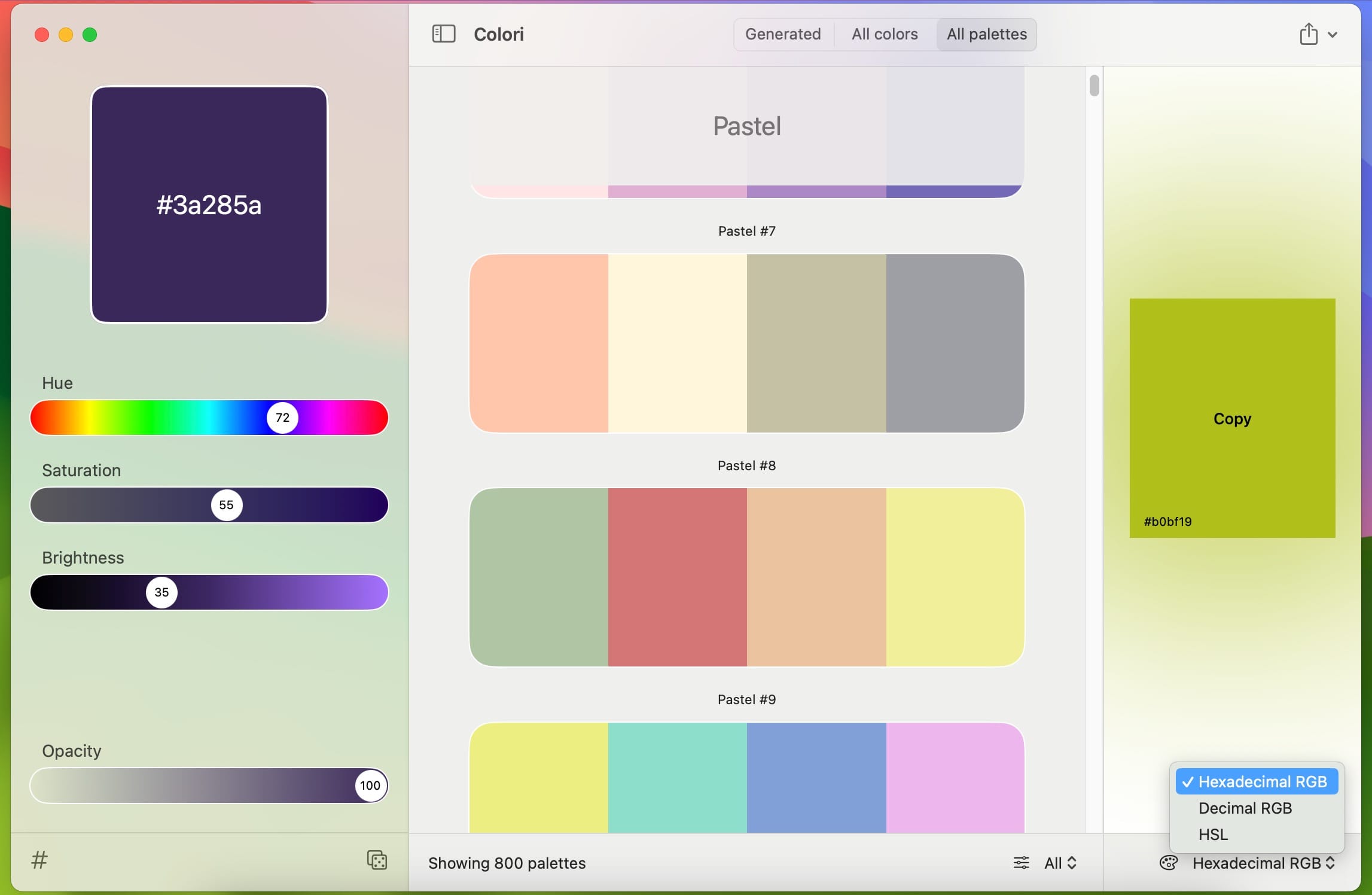Click the color palette icon
The width and height of the screenshot is (1372, 895).
point(1169,863)
